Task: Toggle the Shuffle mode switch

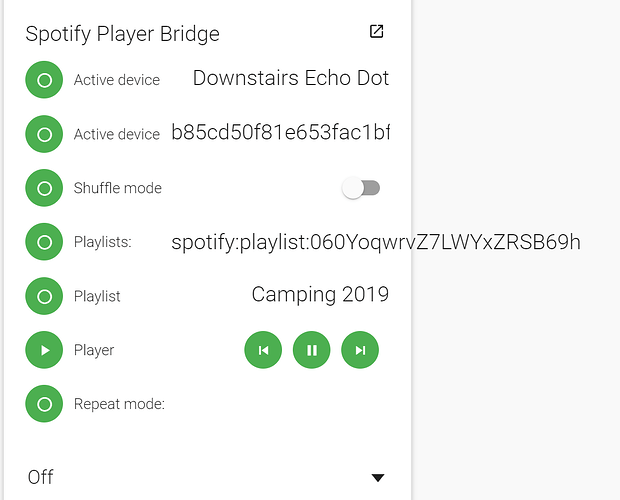Action: (361, 188)
